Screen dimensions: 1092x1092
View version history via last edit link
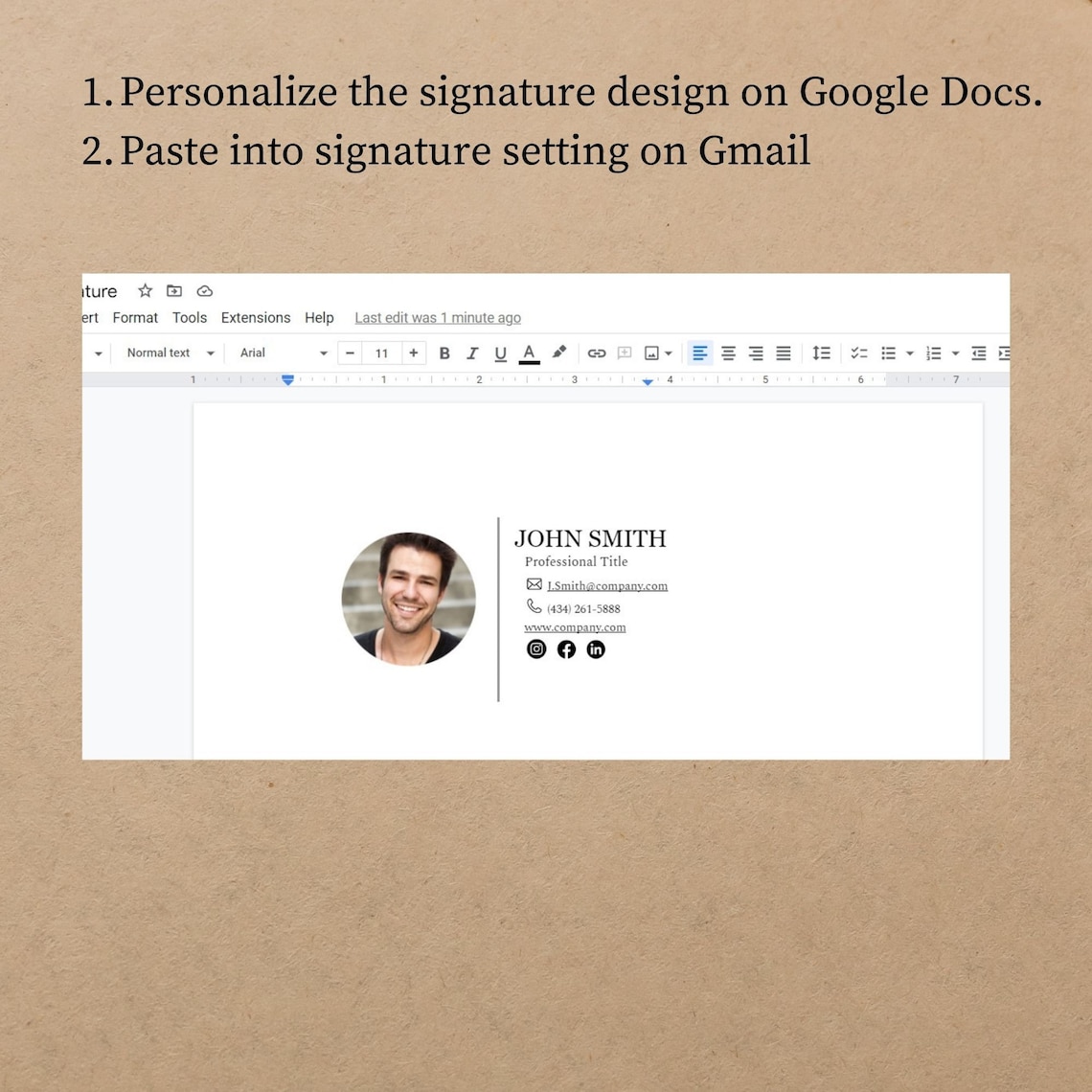[x=438, y=317]
